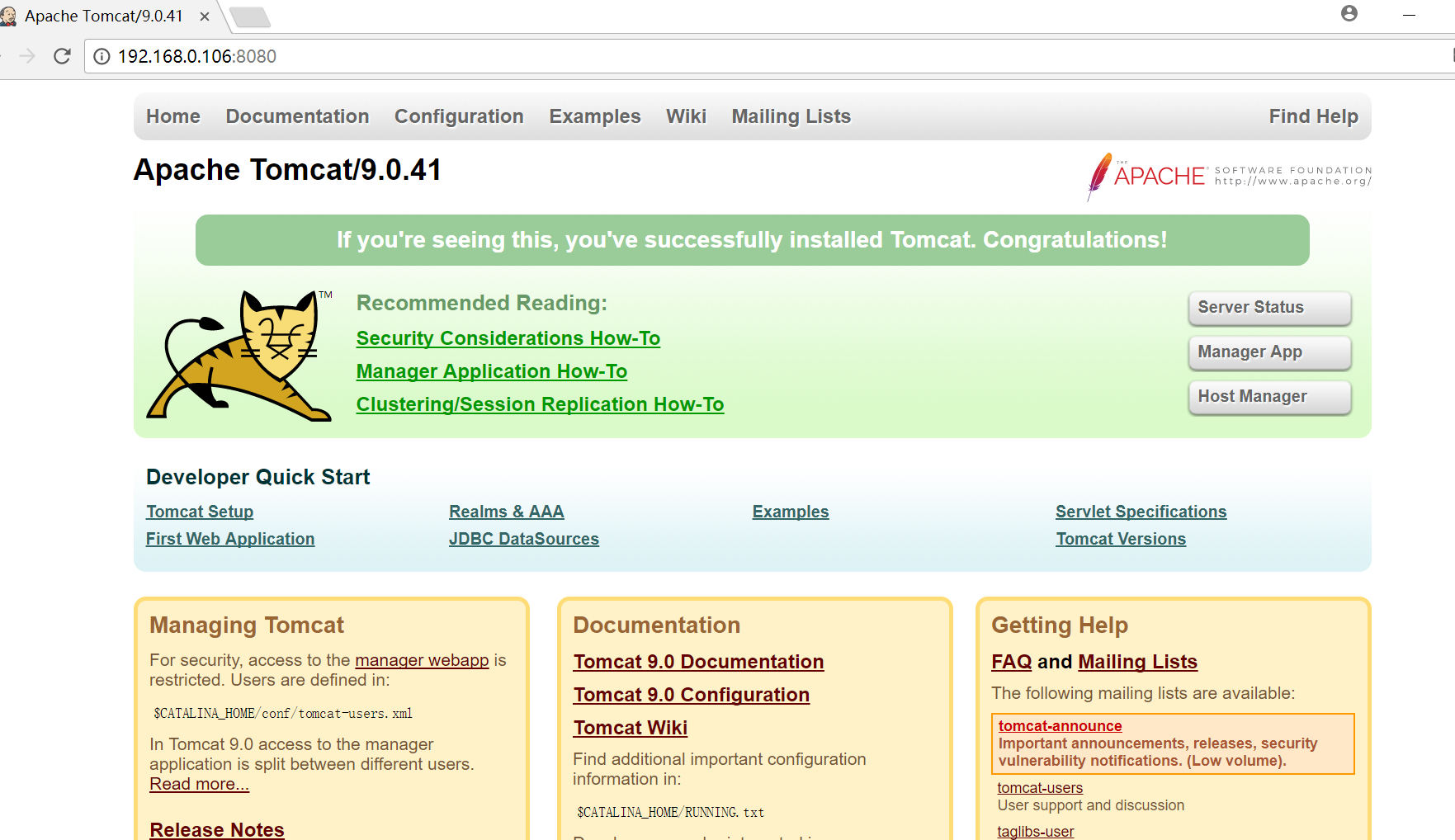Viewport: 1455px width, 840px height.
Task: Click the browser reload icon
Action: [62, 56]
